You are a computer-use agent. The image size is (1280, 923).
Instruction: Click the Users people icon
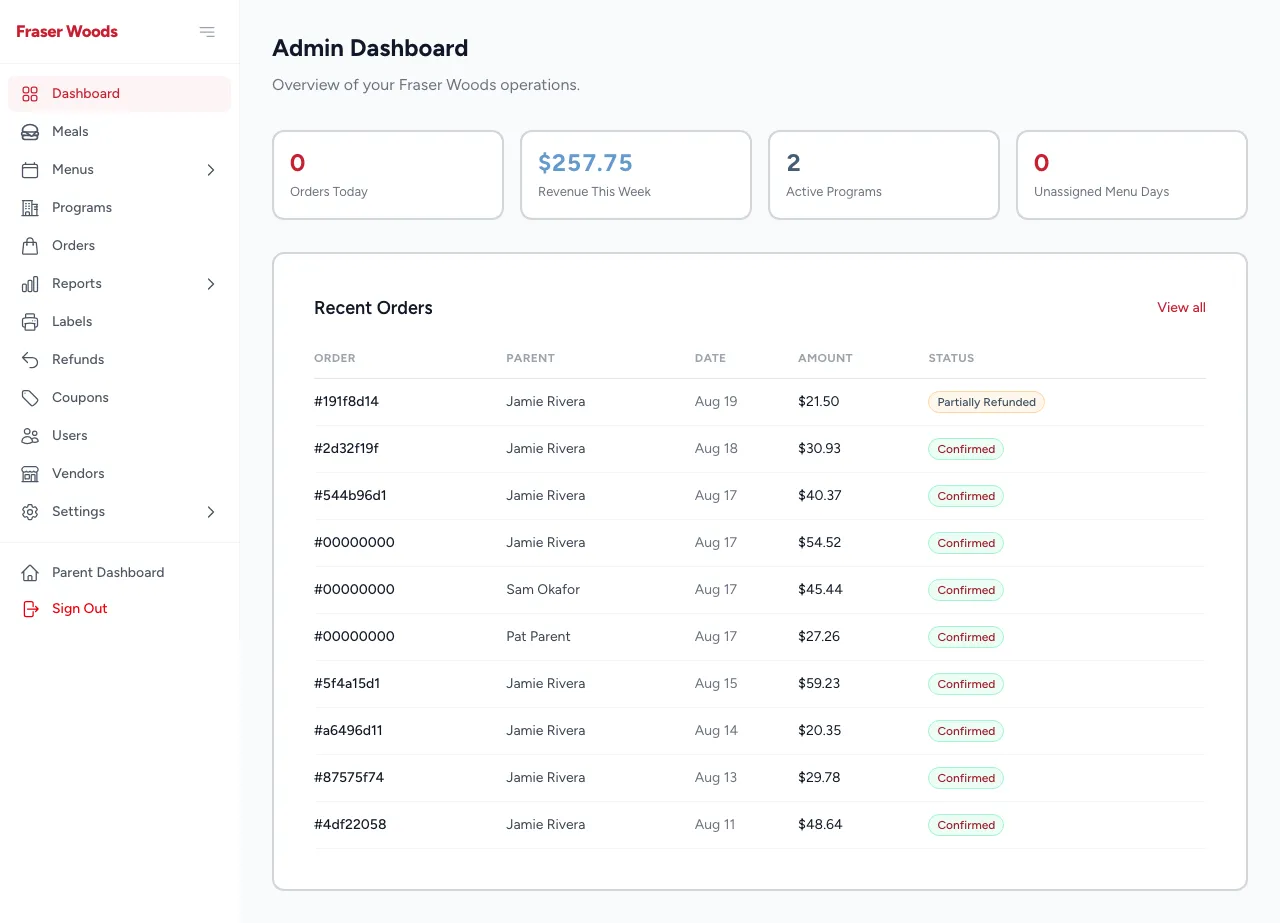click(x=30, y=436)
